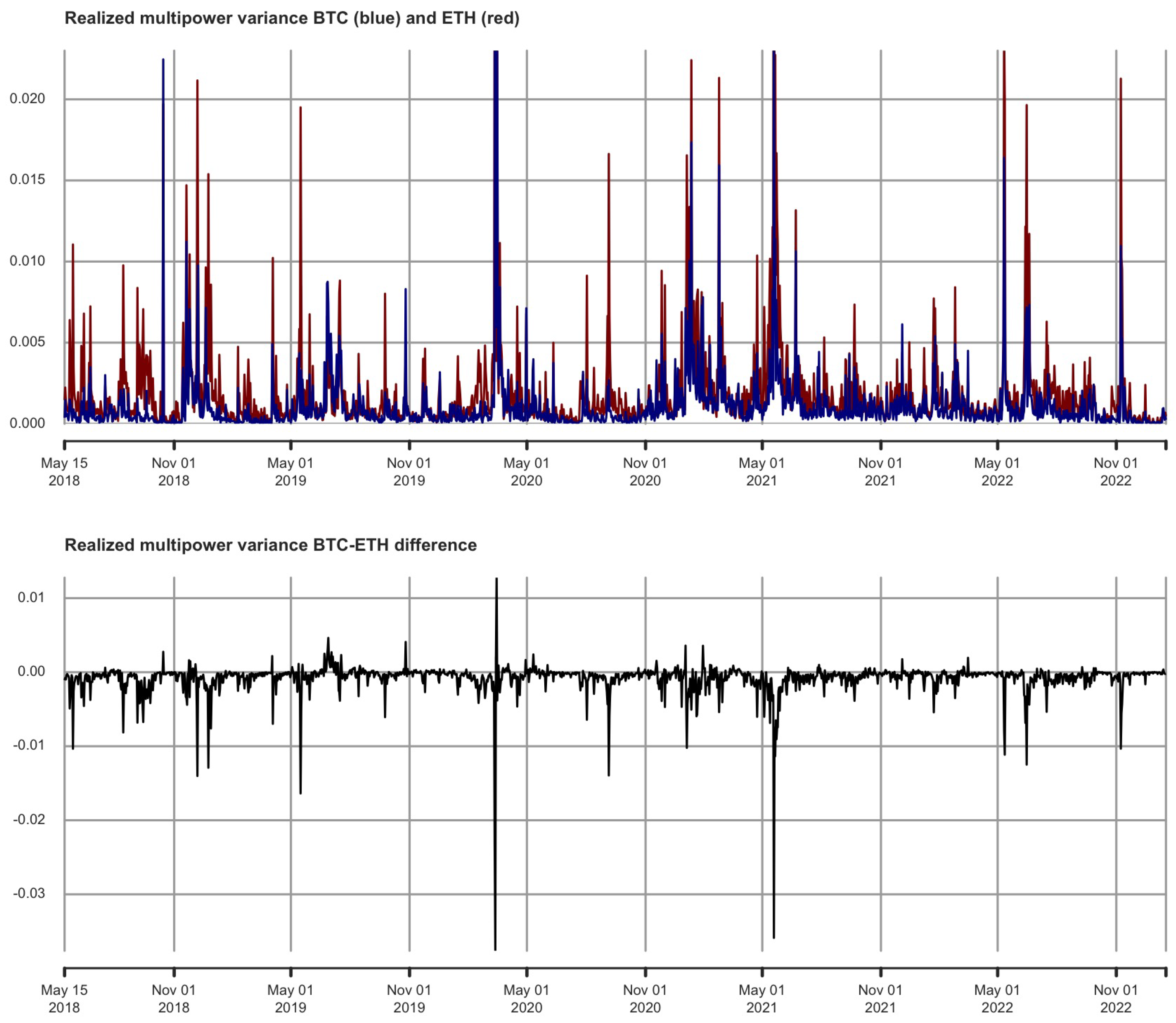This screenshot has width=1176, height=1023.
Task: Click the BTC-ETH difference chart title
Action: point(270,545)
